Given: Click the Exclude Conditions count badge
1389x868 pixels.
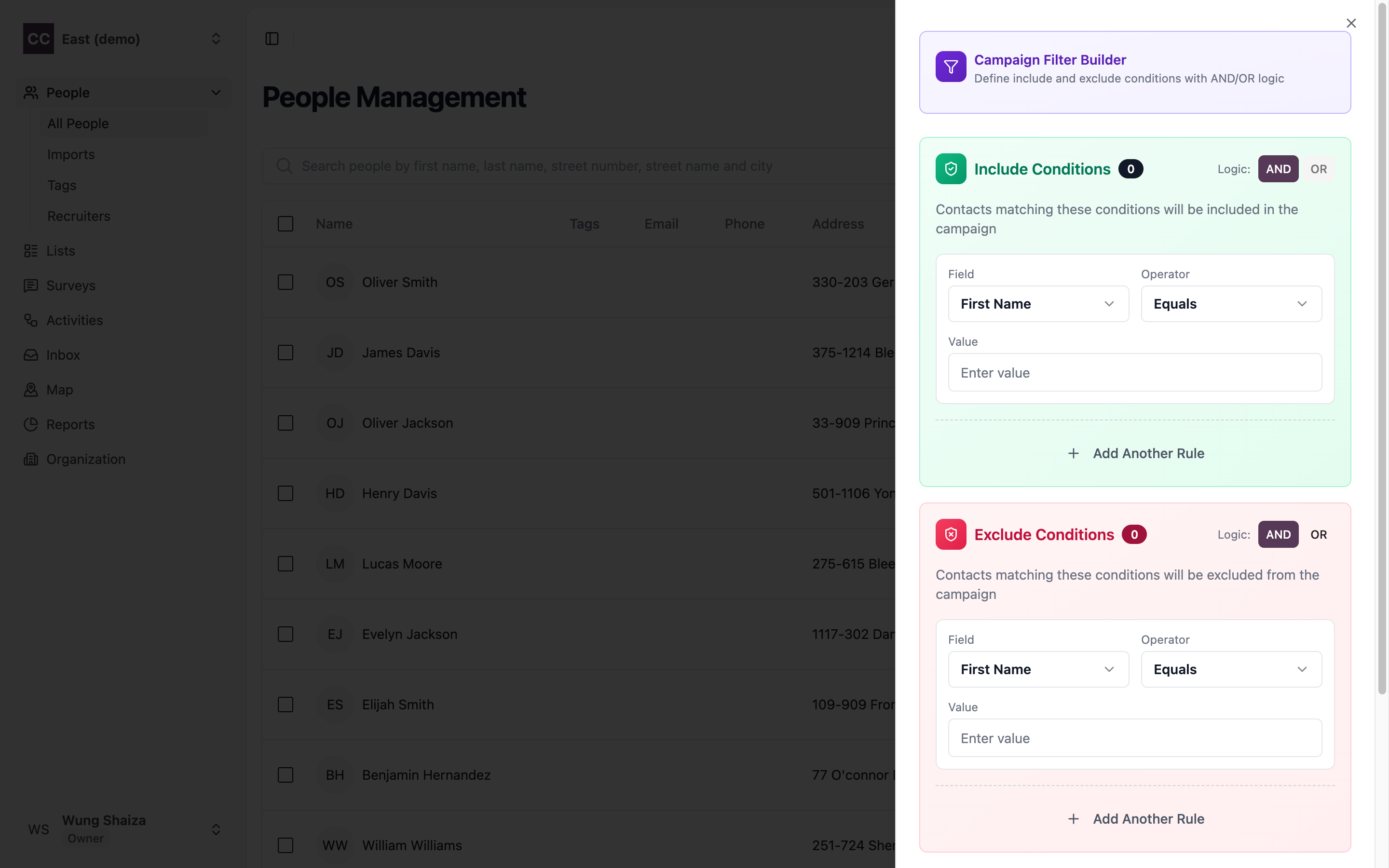Looking at the screenshot, I should (x=1134, y=534).
